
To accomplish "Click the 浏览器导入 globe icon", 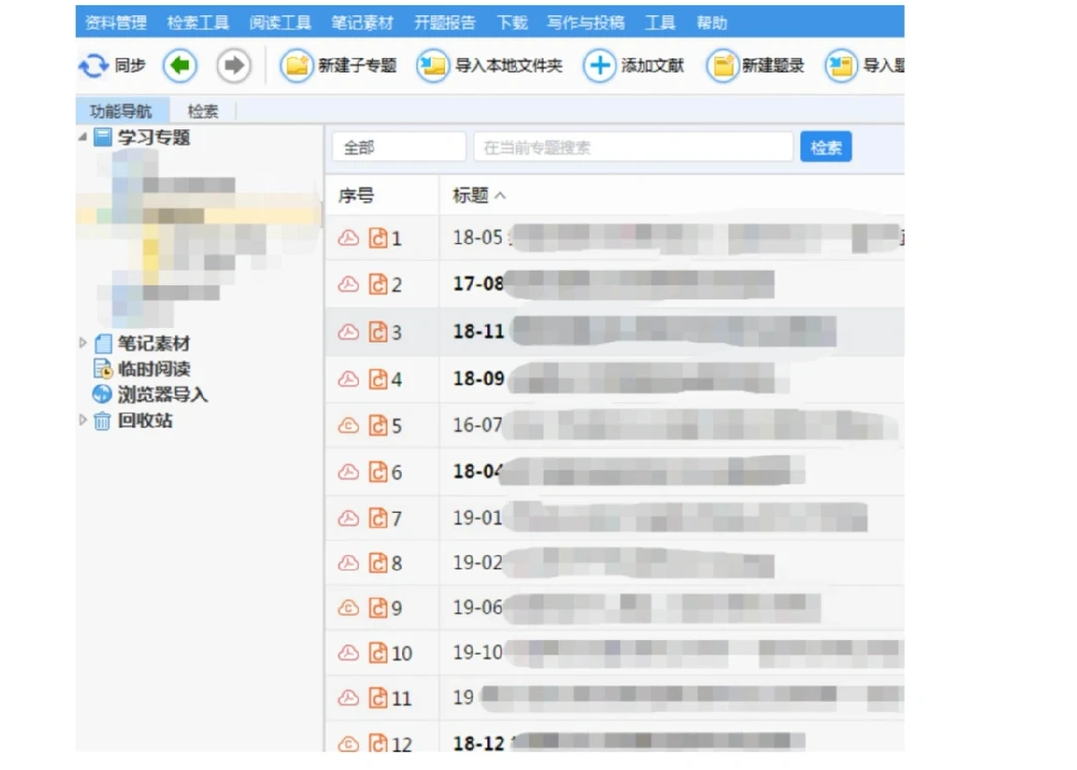I will click(101, 394).
